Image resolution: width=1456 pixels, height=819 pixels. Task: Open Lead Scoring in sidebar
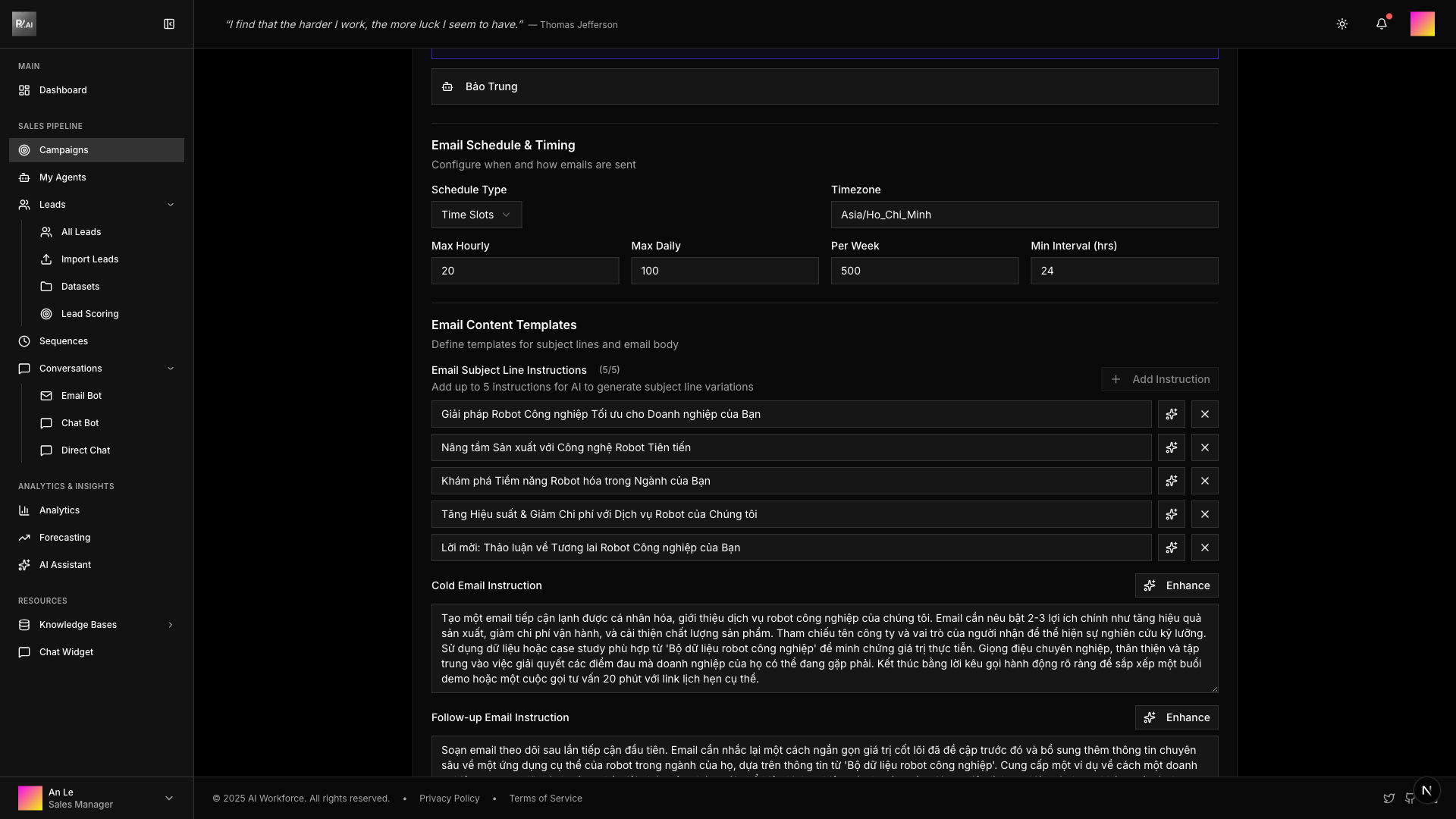[x=89, y=314]
